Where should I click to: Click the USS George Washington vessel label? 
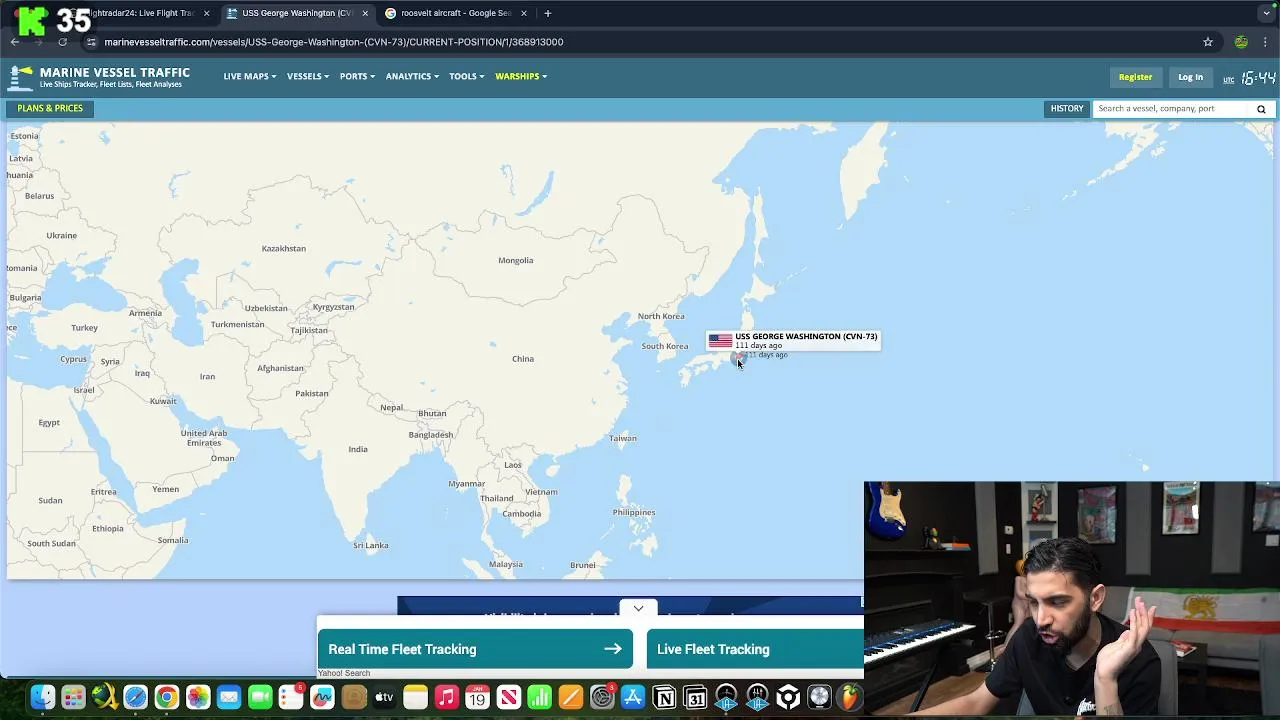tap(806, 337)
